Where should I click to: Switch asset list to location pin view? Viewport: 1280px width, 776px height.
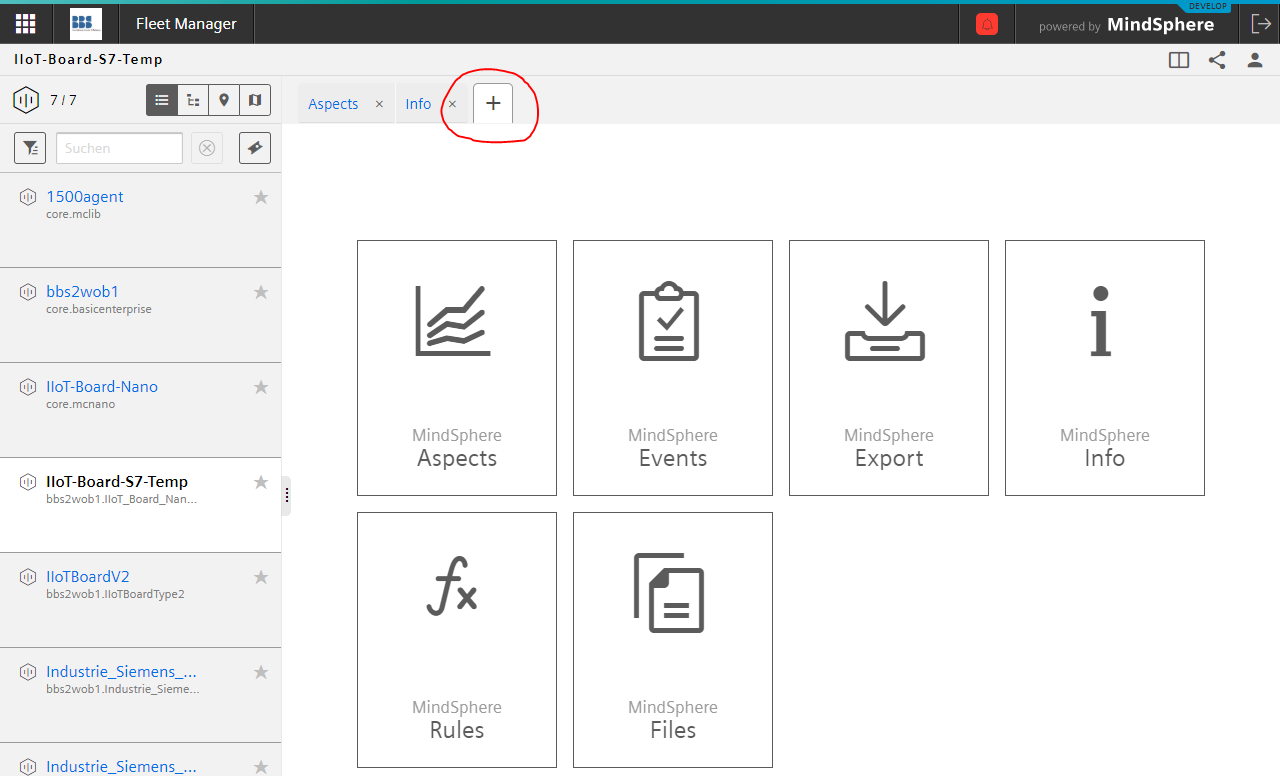click(x=224, y=100)
